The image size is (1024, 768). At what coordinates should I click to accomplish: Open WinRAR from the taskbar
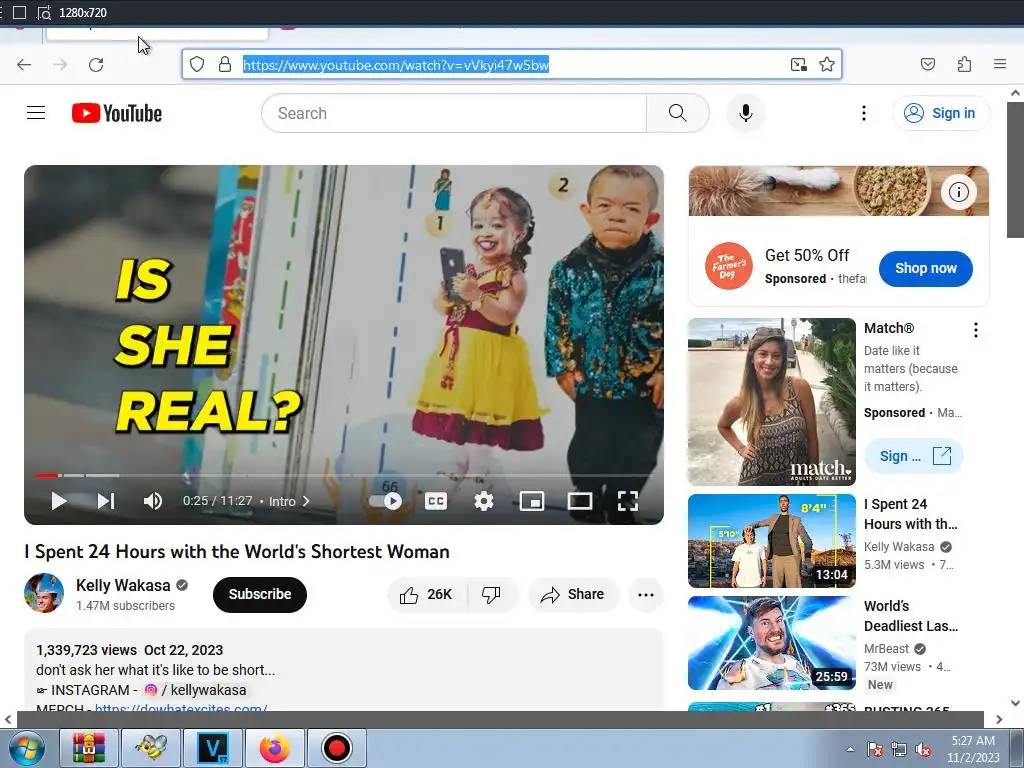pos(89,748)
